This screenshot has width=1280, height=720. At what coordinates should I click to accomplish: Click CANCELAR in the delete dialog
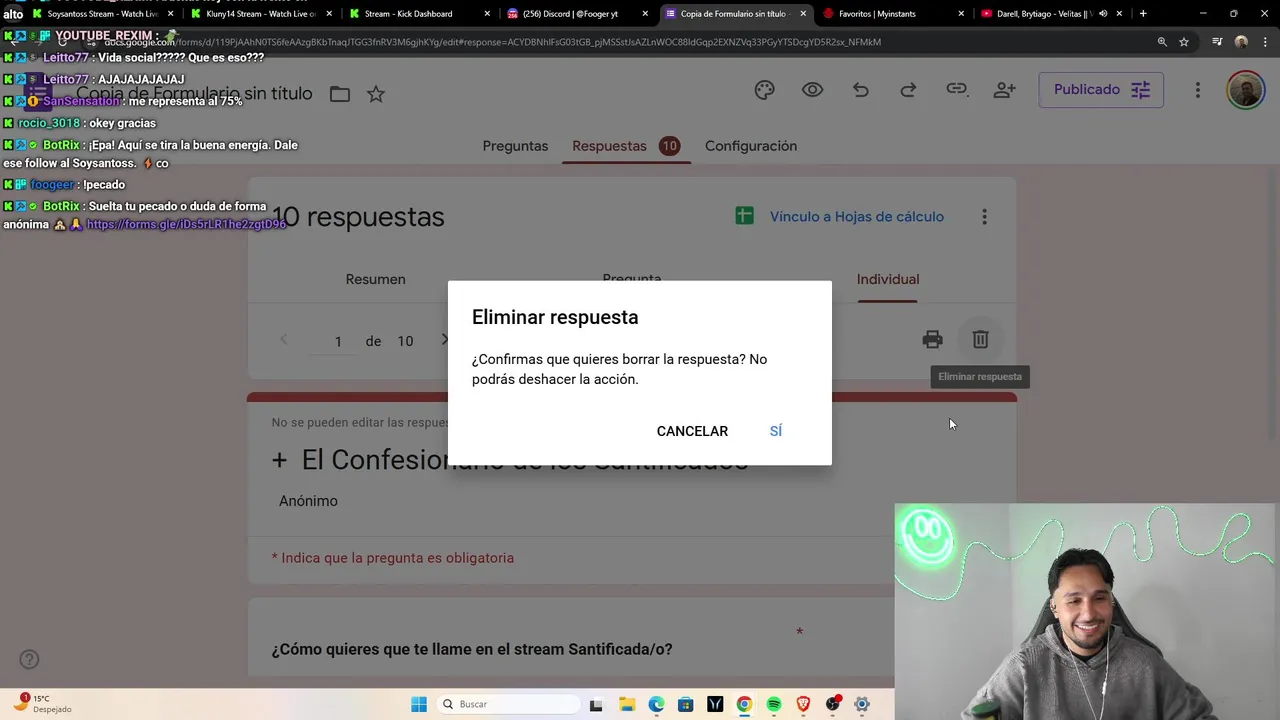pos(692,431)
